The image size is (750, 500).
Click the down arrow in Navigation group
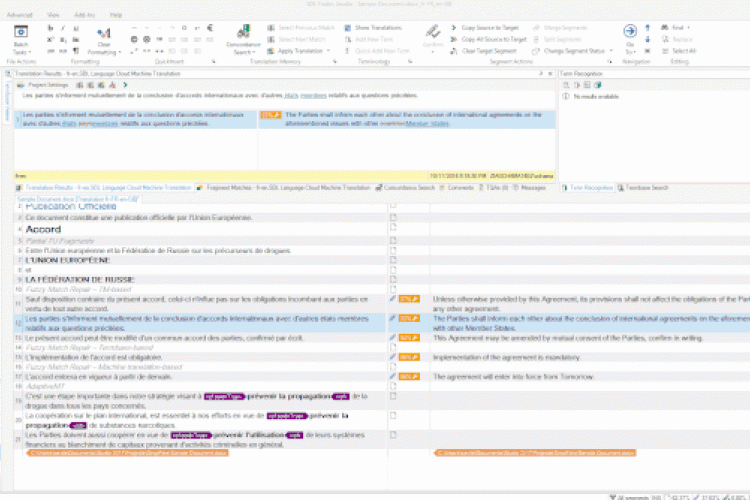tap(648, 40)
